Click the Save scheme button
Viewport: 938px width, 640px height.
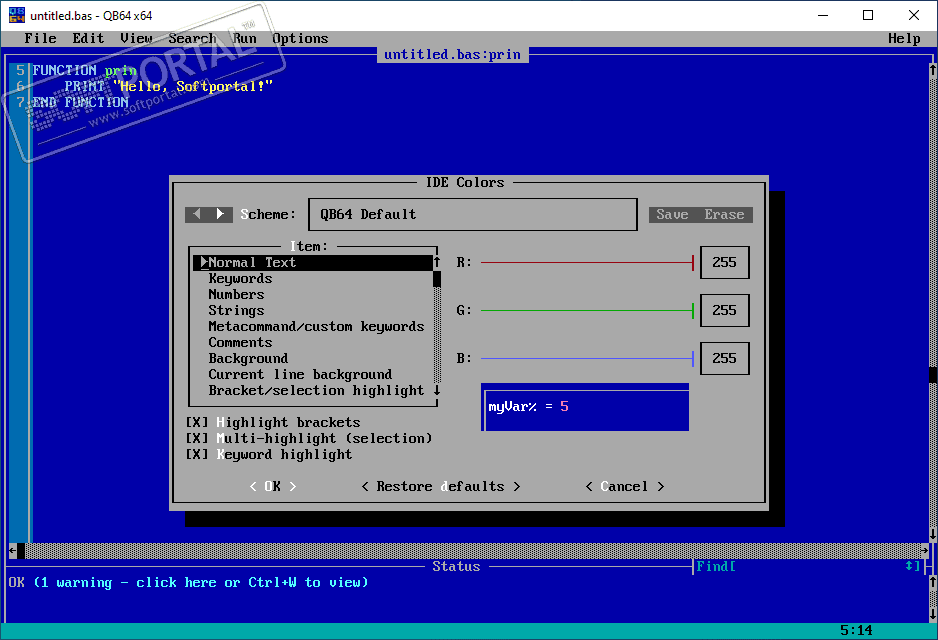pos(672,214)
